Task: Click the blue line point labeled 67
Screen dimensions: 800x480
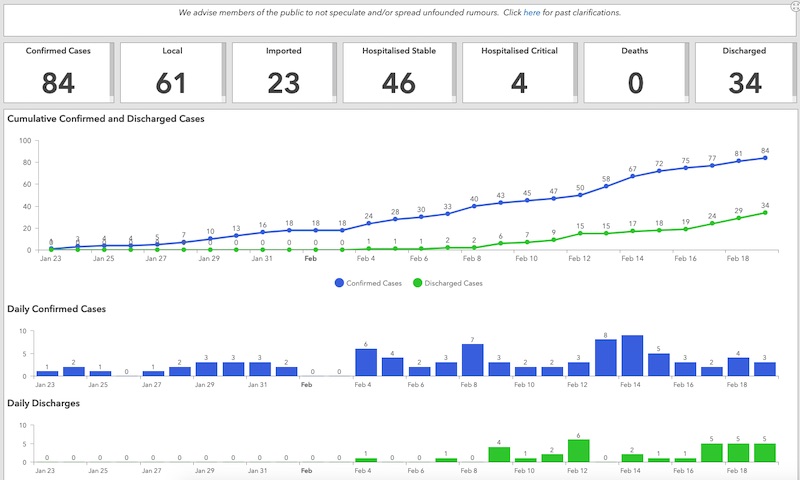Action: (x=633, y=177)
